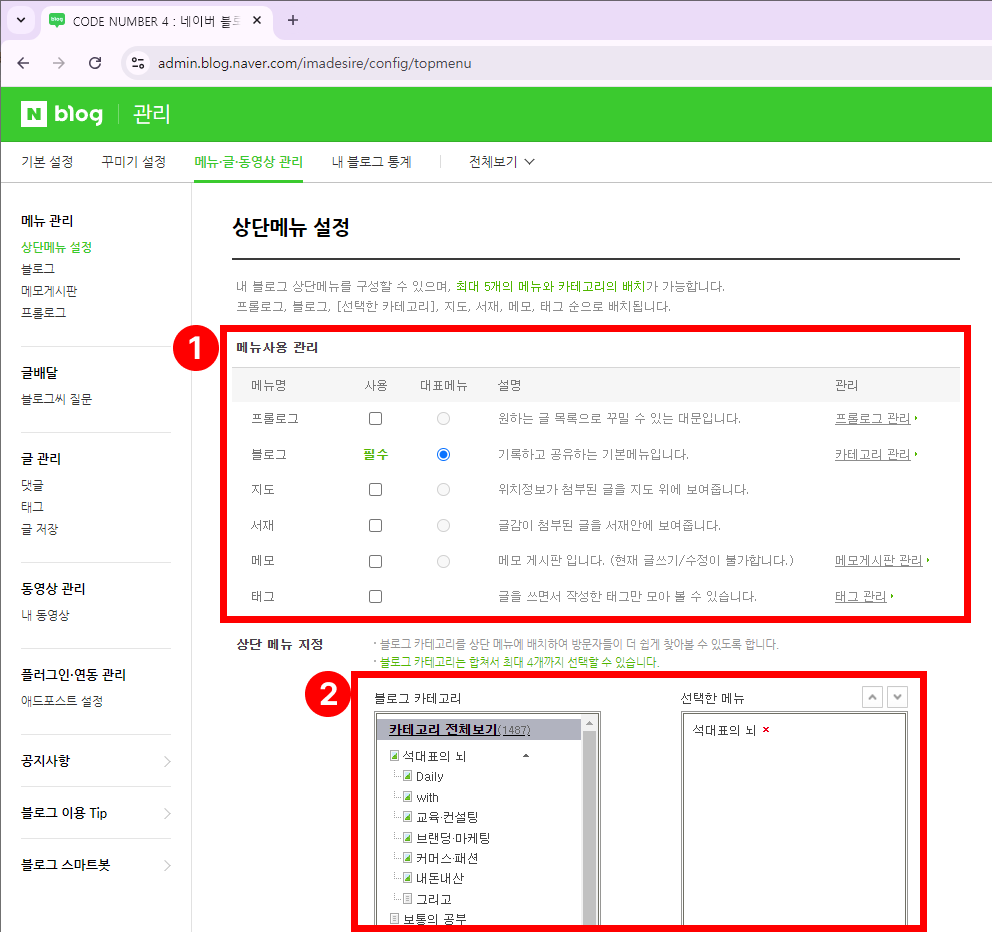
Task: Select the 브랜딩·마케팅 category in tree
Action: pos(453,838)
